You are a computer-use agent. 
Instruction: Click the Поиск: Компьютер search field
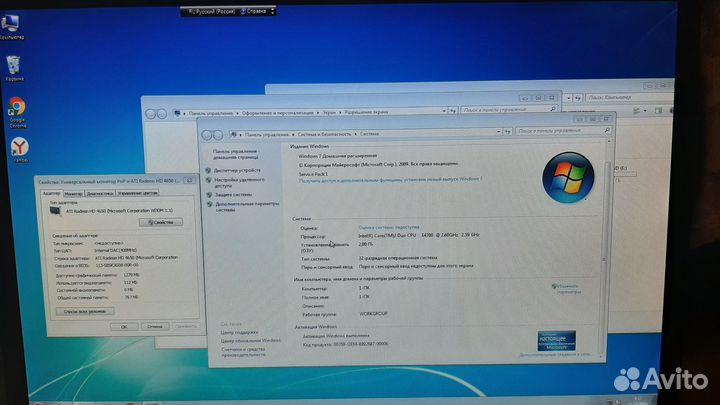630,97
